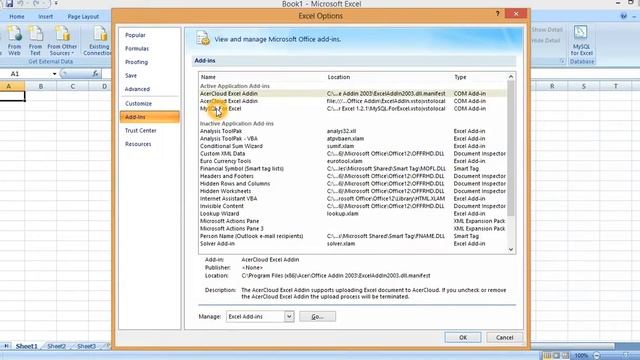Click the Name Box showing A1
The image size is (640, 360).
(x=25, y=74)
